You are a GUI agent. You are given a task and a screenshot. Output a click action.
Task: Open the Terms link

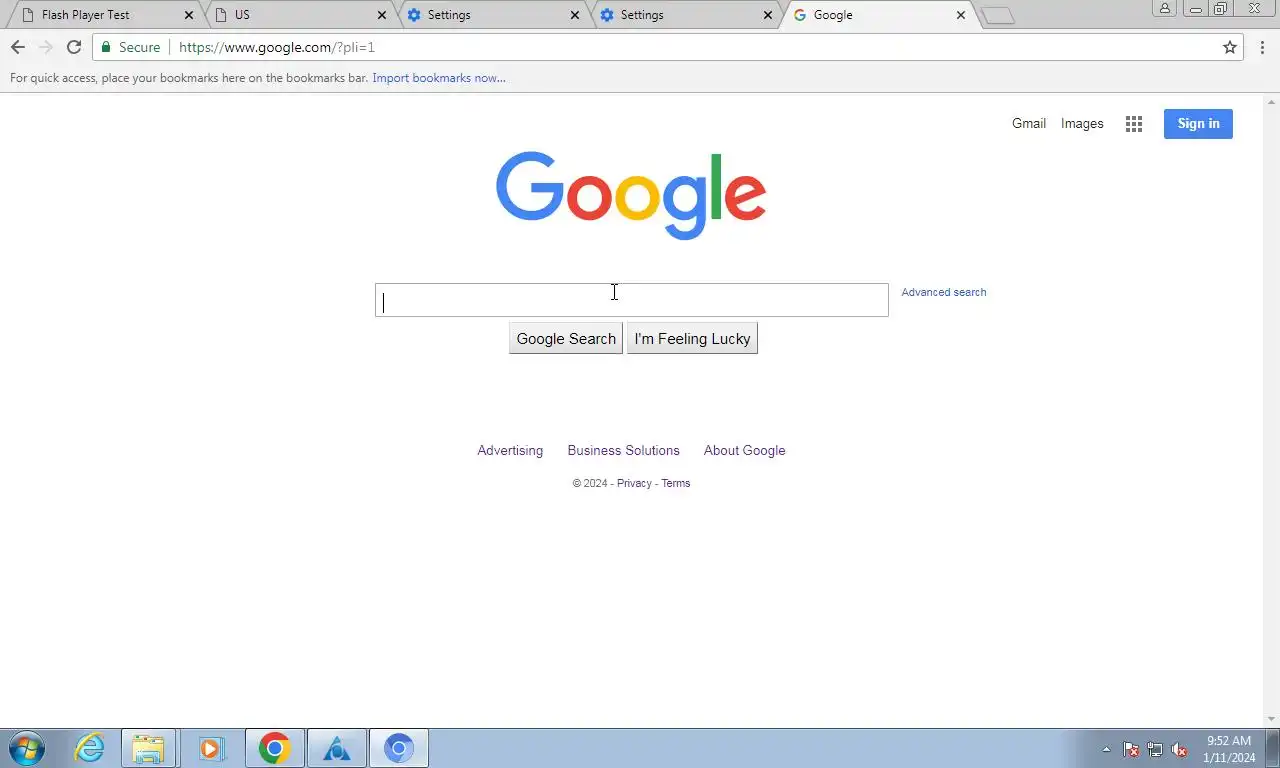pos(675,483)
